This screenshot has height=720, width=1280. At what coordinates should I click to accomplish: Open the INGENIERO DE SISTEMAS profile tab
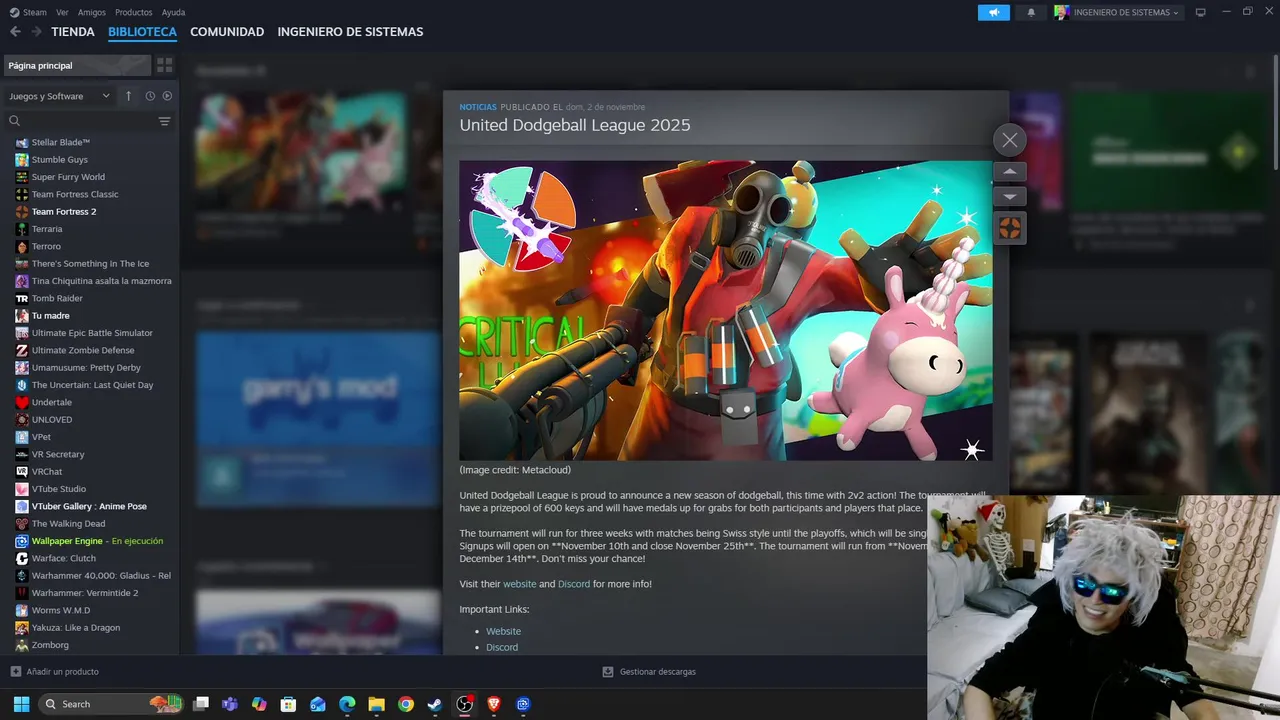[350, 32]
